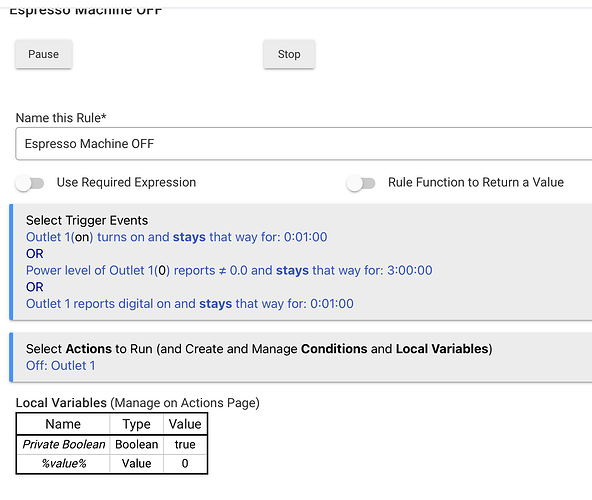Open Power level of Outlet 1 trigger

tap(229, 270)
